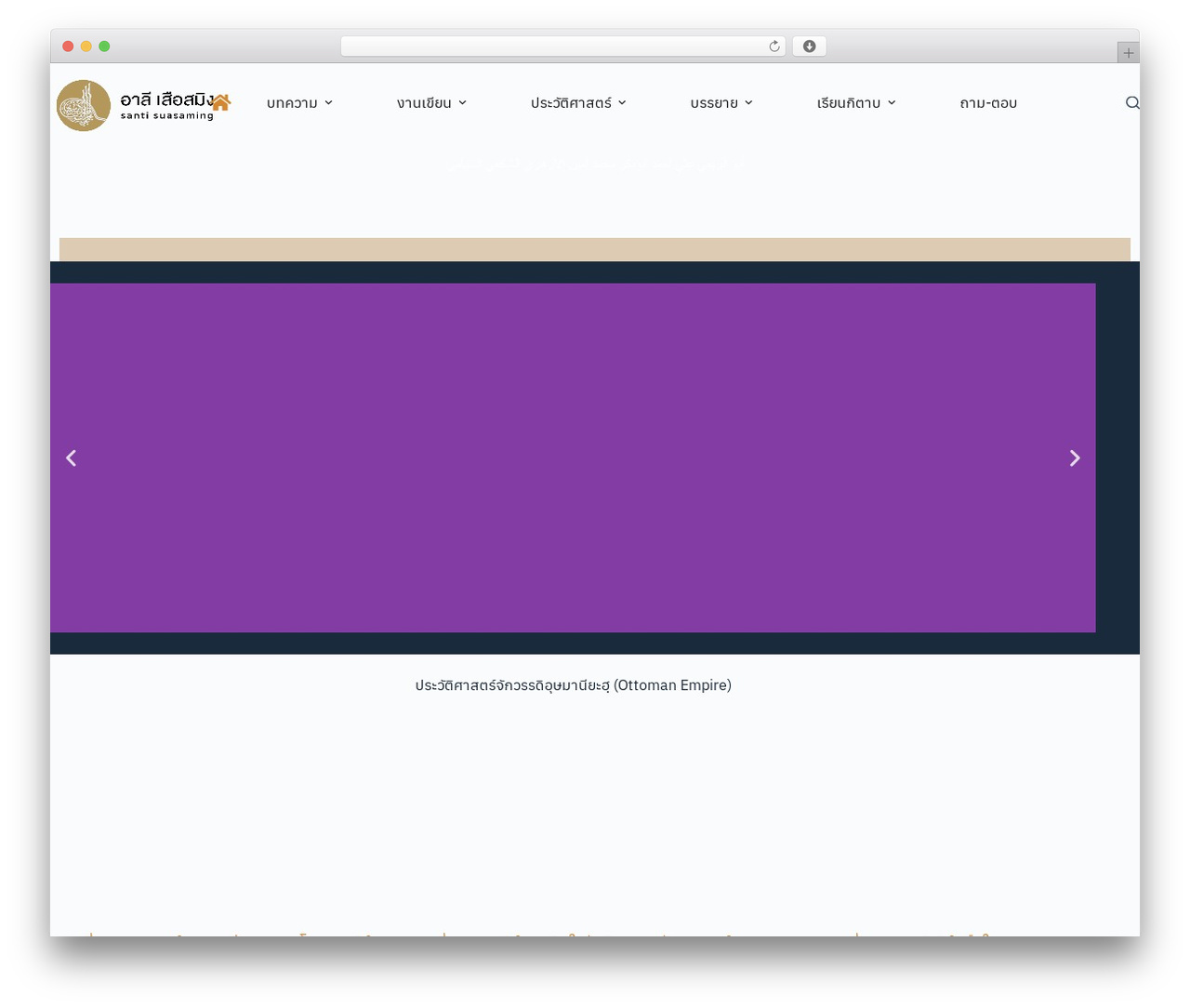Expand the งานเขียน menu chevron
Screen dimensions: 1190x1008
point(462,103)
